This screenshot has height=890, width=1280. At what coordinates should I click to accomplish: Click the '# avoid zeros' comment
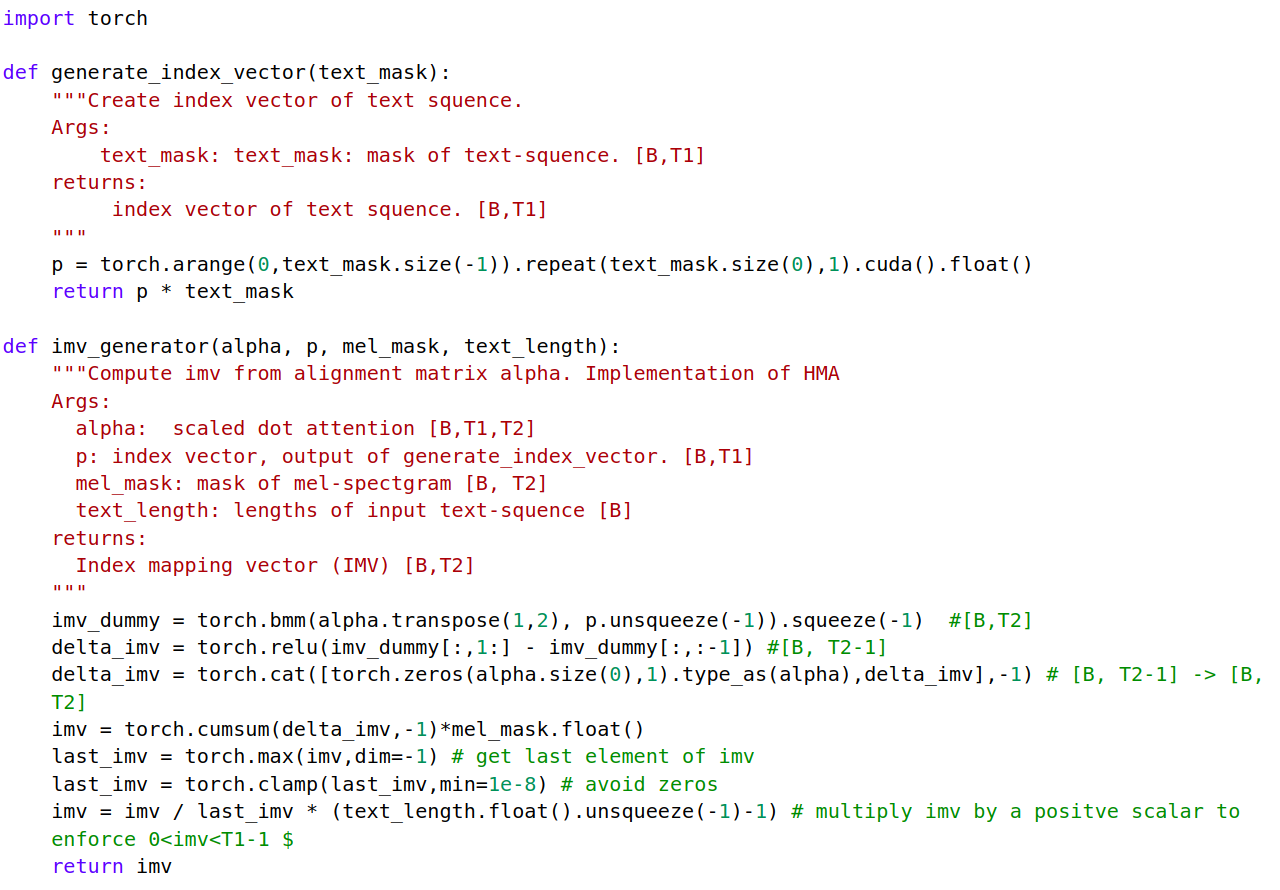coord(651,784)
